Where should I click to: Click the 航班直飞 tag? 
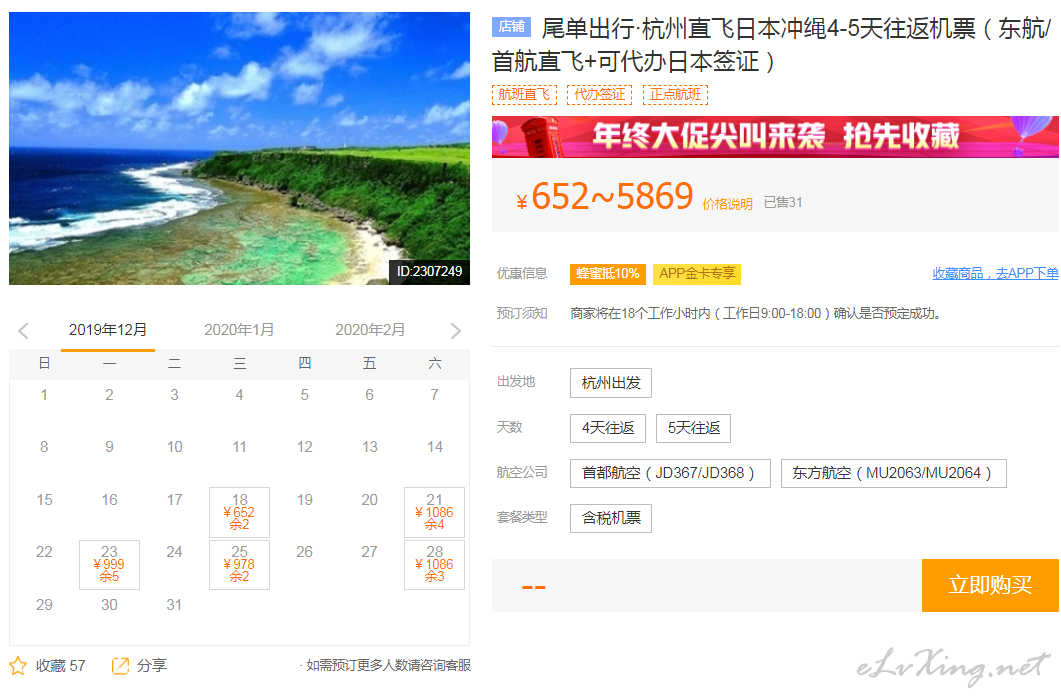[524, 95]
